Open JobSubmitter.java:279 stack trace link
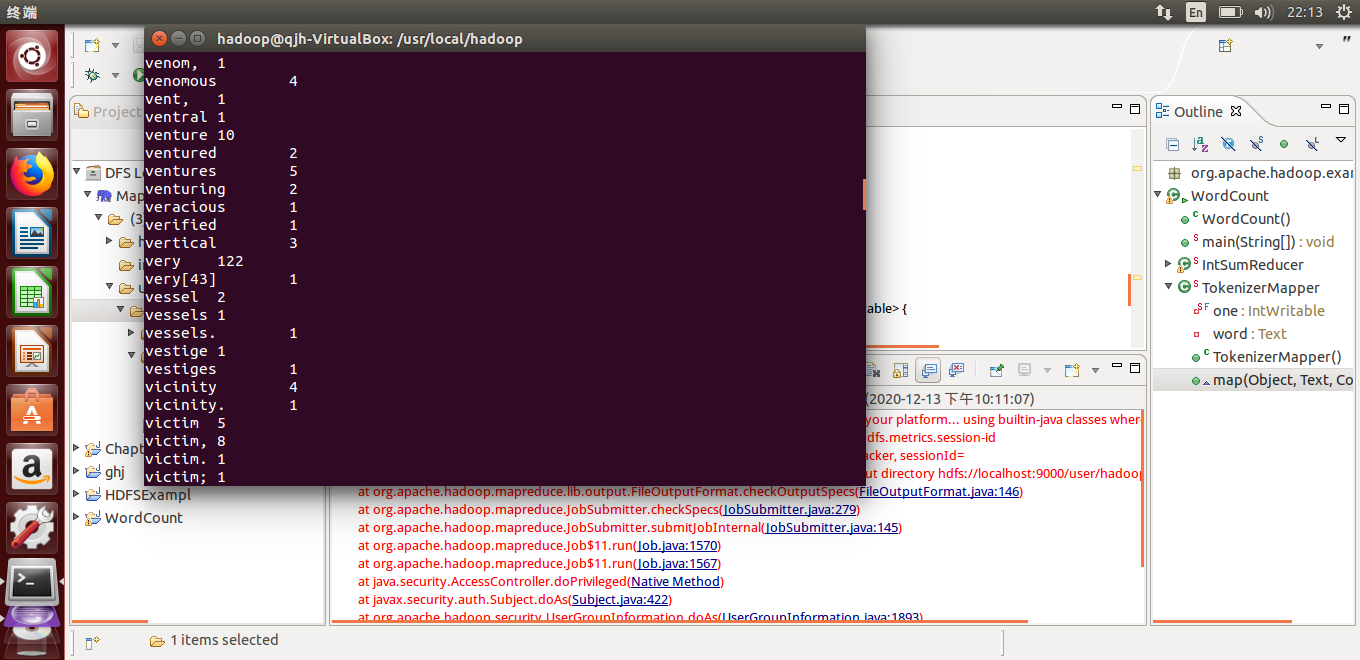The image size is (1360, 660). pos(790,509)
